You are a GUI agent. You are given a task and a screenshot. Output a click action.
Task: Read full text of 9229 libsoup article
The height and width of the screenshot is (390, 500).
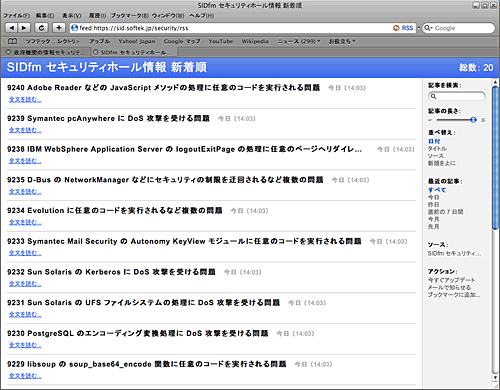click(25, 376)
